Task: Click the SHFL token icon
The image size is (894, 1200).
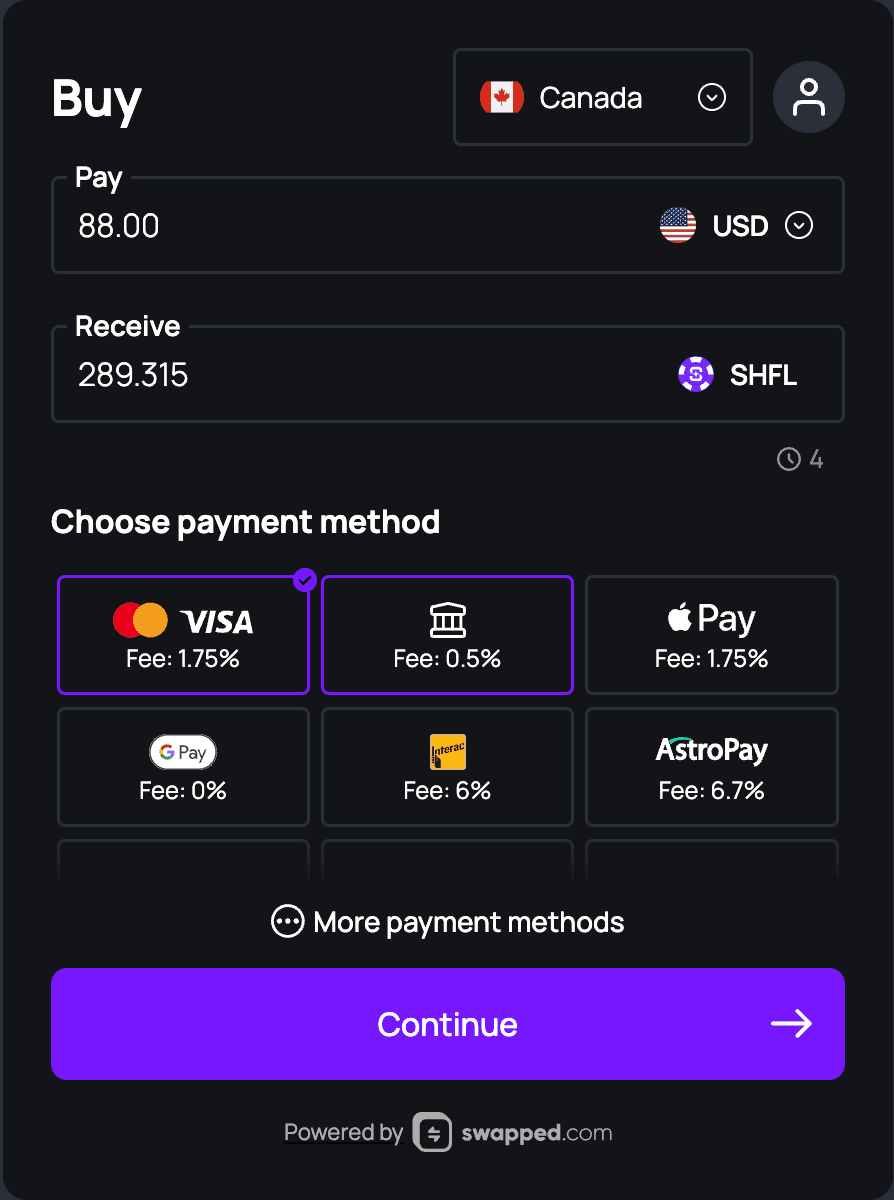Action: coord(696,375)
